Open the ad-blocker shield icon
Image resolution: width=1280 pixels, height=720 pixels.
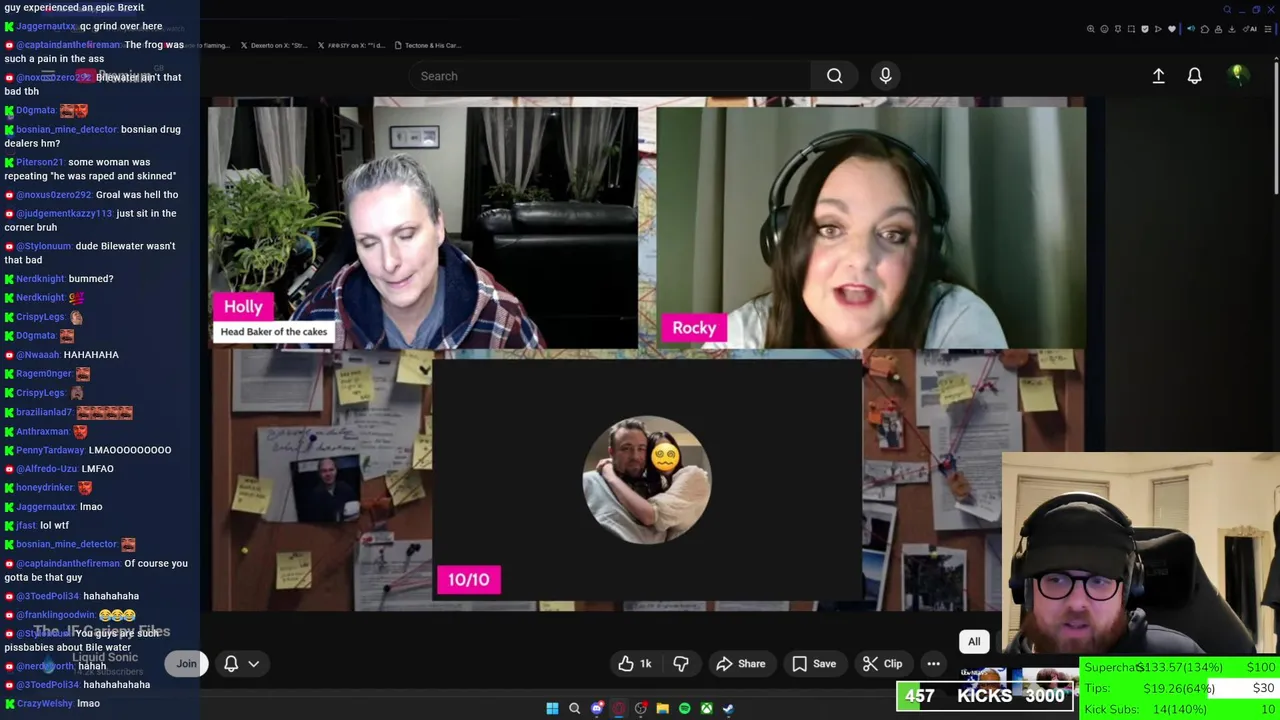1145,29
